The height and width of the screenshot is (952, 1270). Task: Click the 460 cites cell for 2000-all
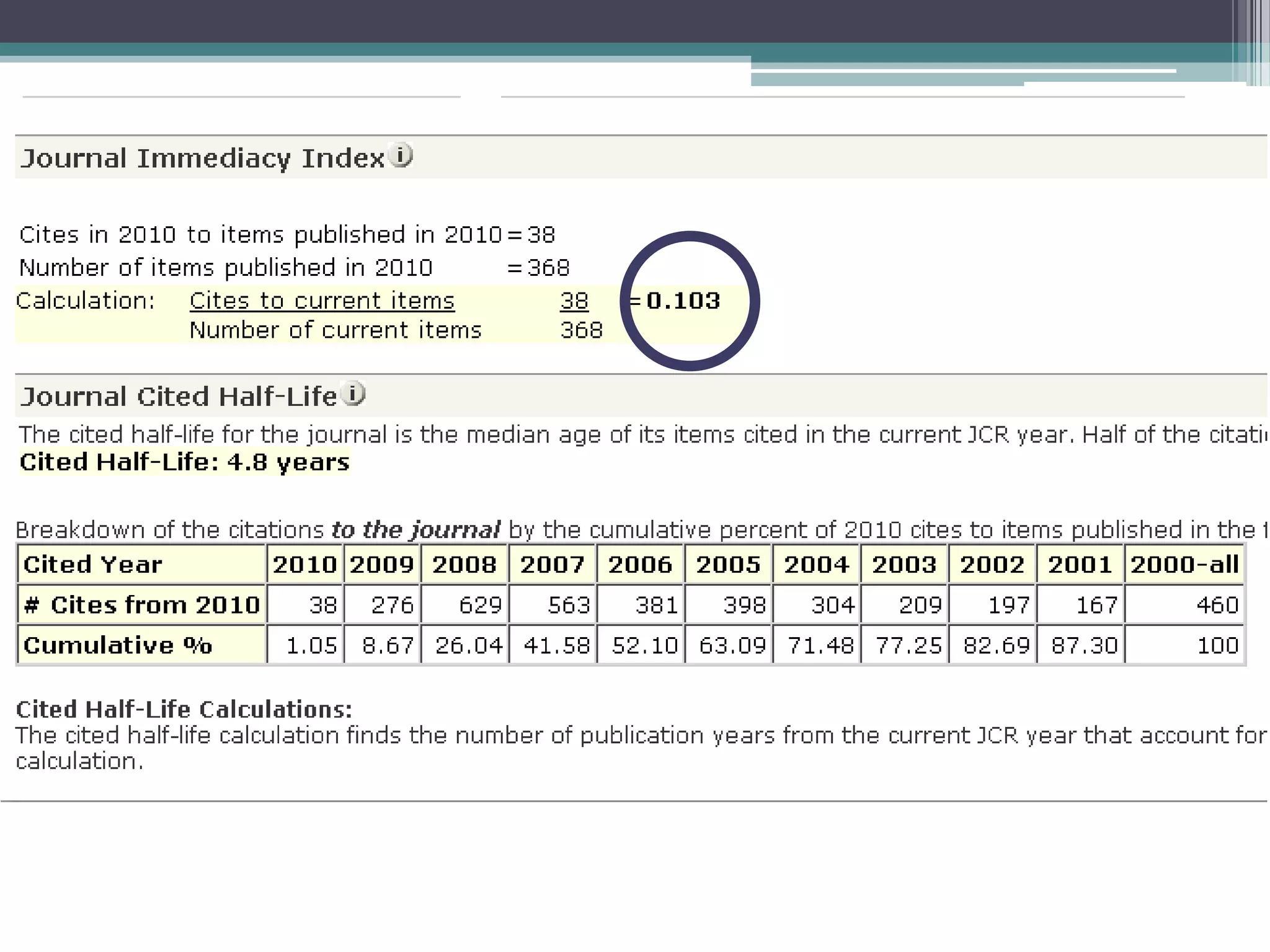coord(1217,604)
